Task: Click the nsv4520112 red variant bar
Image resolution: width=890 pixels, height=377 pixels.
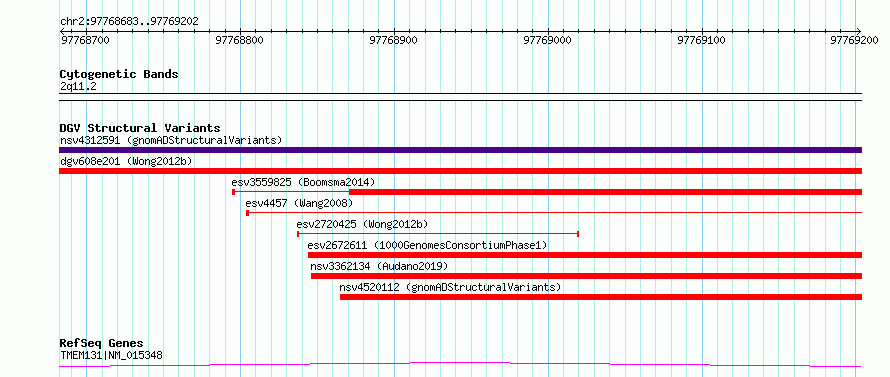Action: pyautogui.click(x=601, y=297)
